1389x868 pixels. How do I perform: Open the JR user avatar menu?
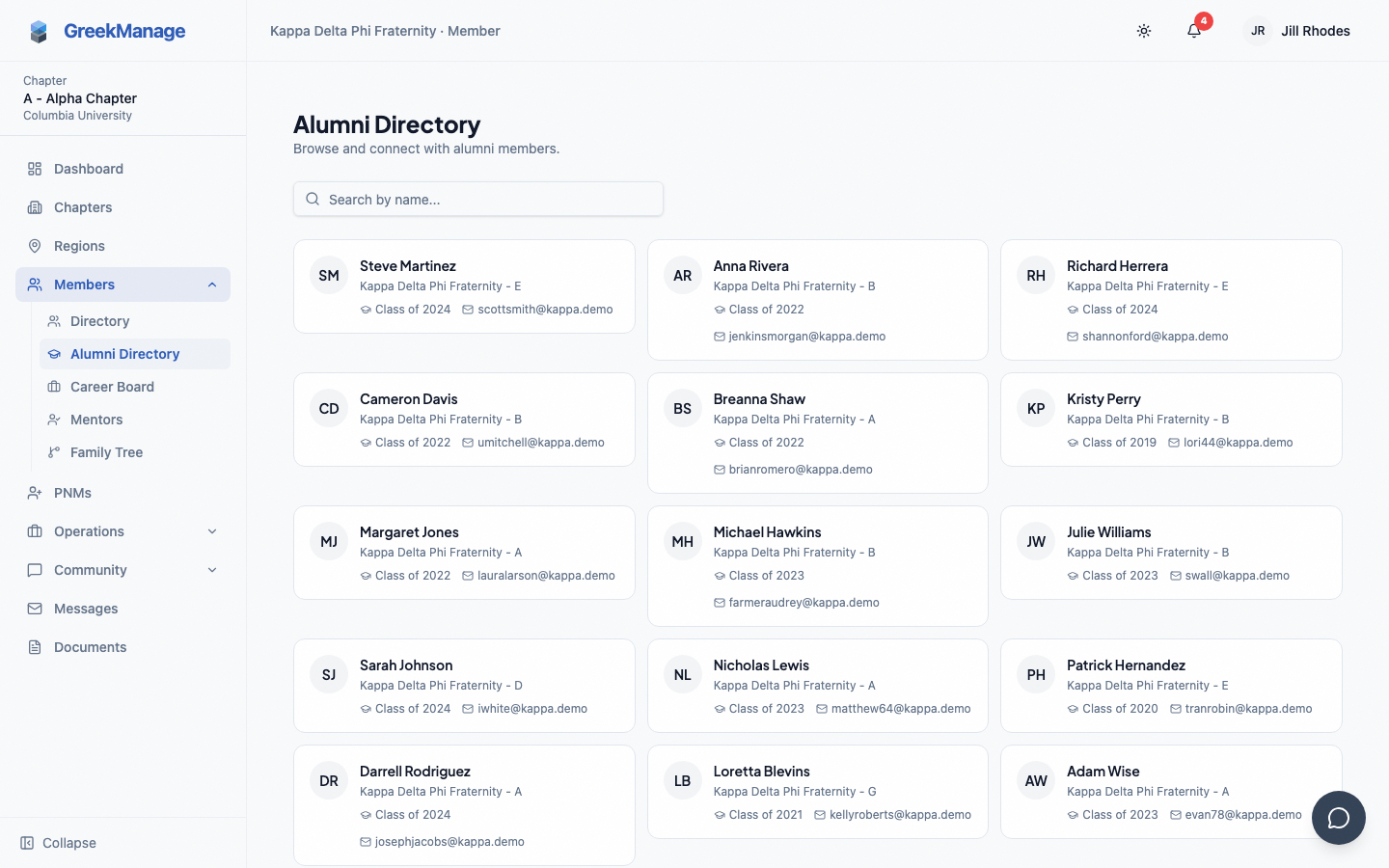pyautogui.click(x=1258, y=31)
